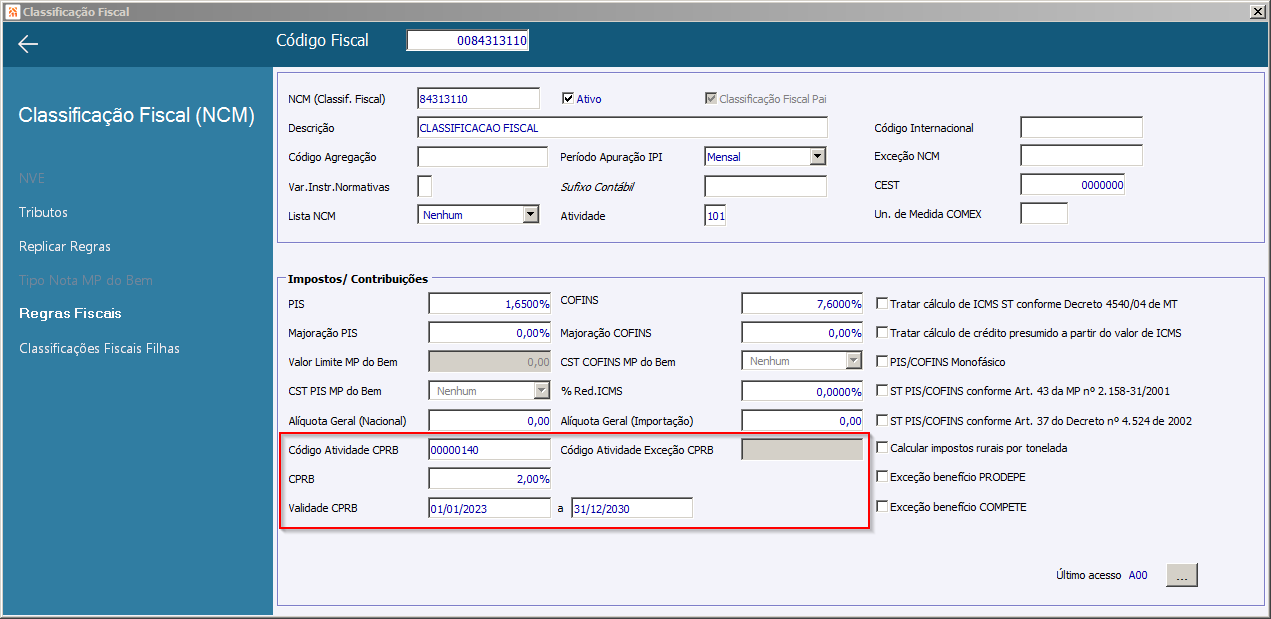
Task: Tick Exceção benefício PRODEPE checkbox
Action: click(882, 477)
